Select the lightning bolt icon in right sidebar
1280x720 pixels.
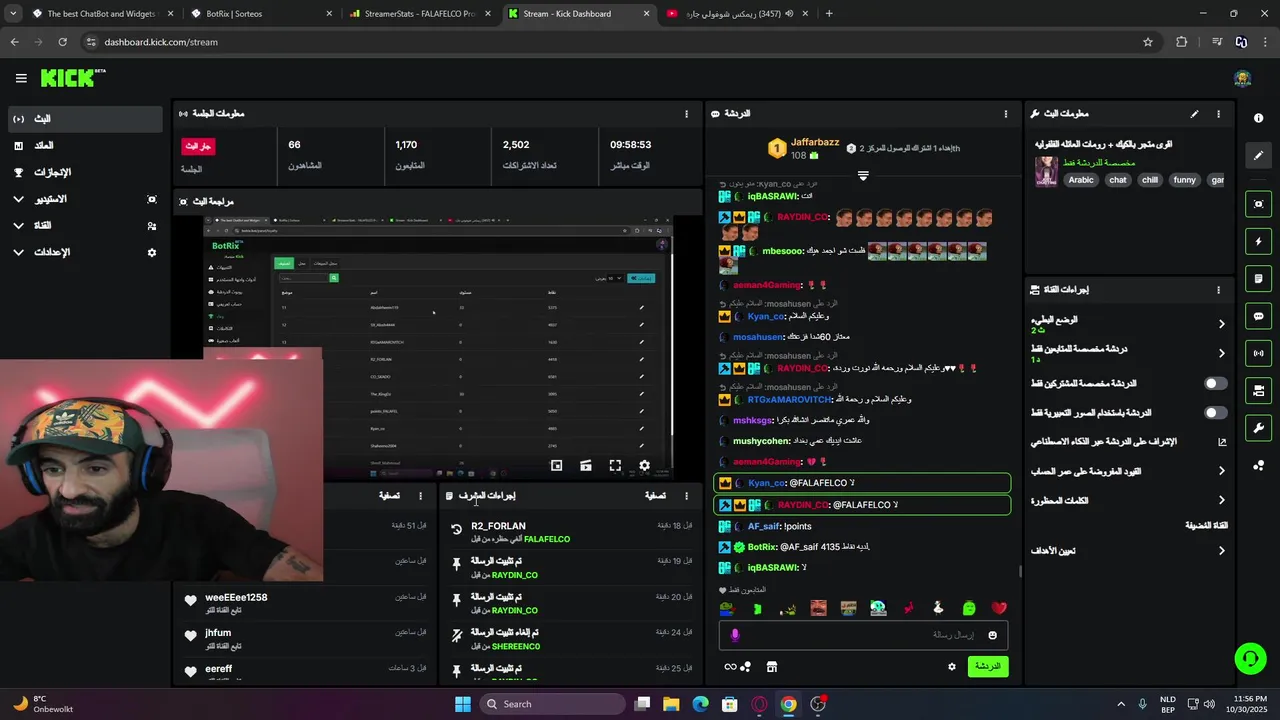[1258, 241]
